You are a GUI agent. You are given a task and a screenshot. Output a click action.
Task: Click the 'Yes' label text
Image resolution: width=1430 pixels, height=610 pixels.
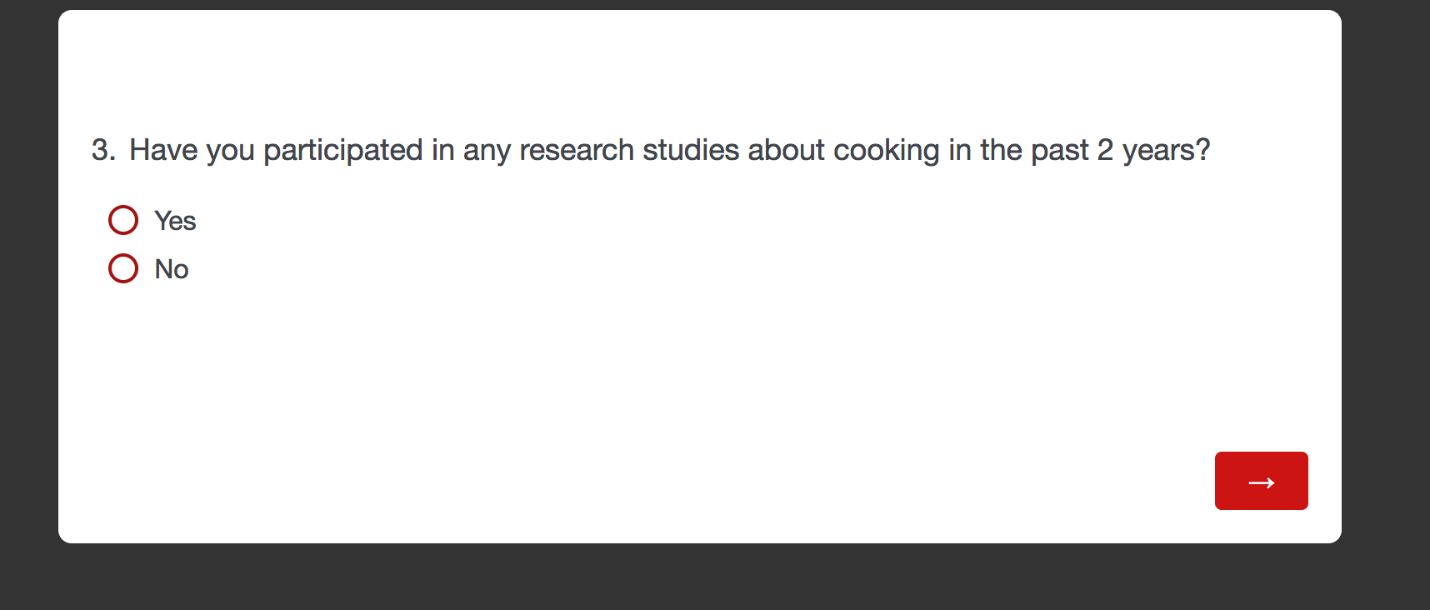(175, 221)
